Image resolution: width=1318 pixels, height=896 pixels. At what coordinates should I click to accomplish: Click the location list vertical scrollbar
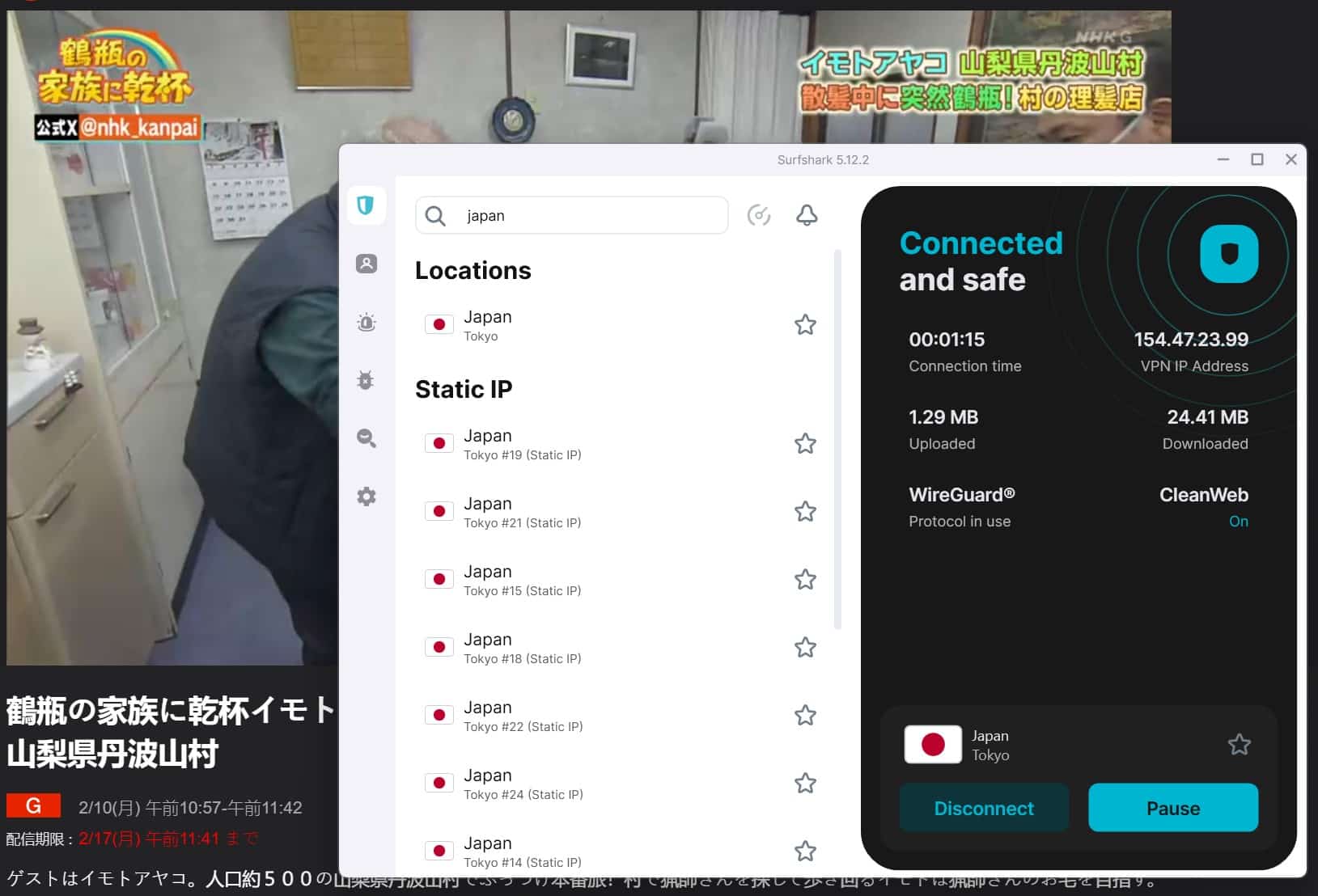pos(837,440)
